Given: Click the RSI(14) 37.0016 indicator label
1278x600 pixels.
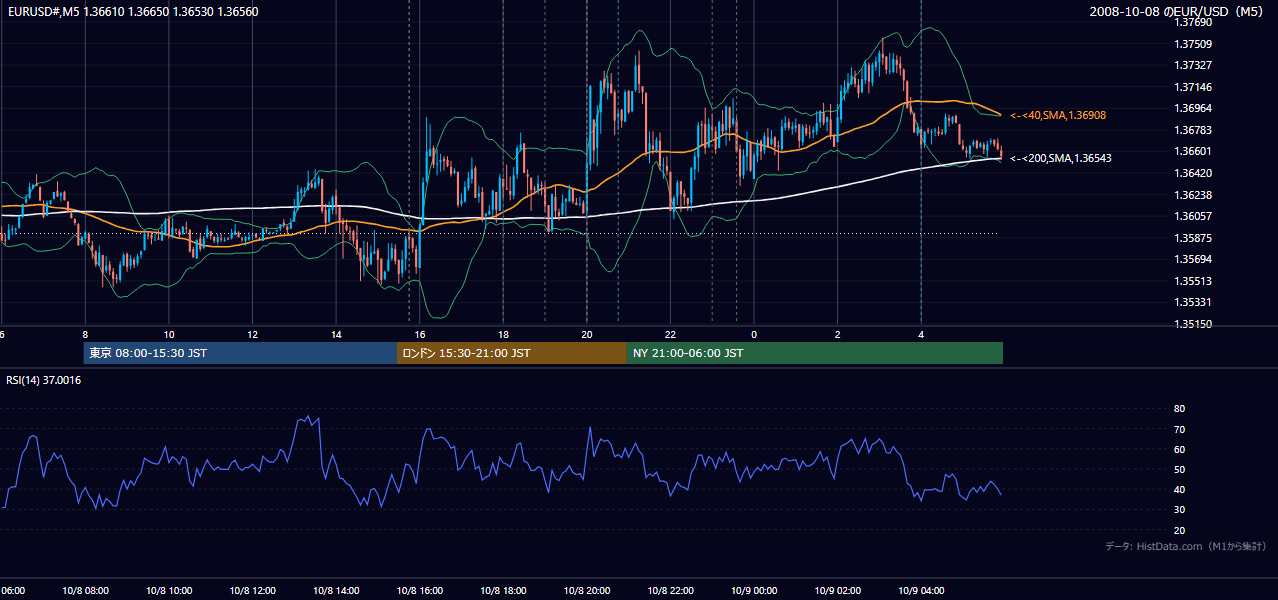Looking at the screenshot, I should click(44, 380).
